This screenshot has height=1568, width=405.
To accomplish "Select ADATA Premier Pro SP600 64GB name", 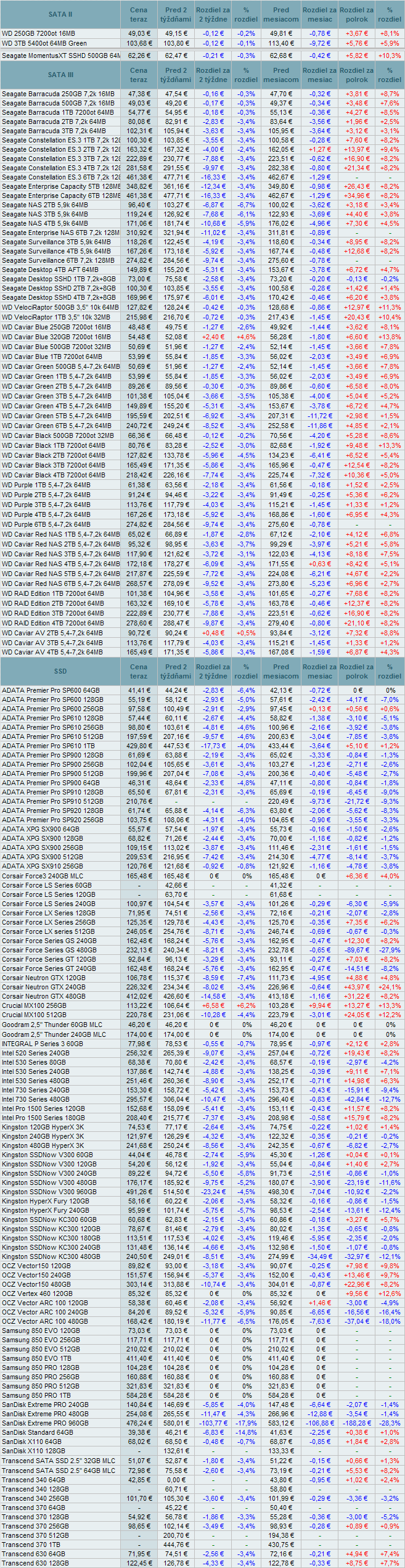I will 51,691.
